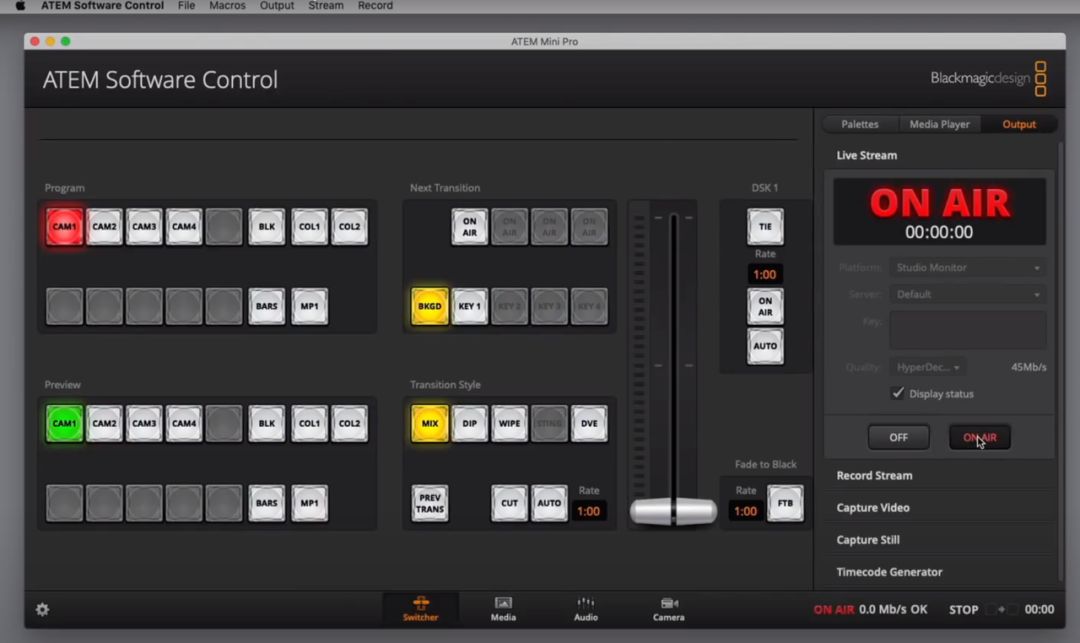Edit the Fade to Black rate value

coord(745,512)
